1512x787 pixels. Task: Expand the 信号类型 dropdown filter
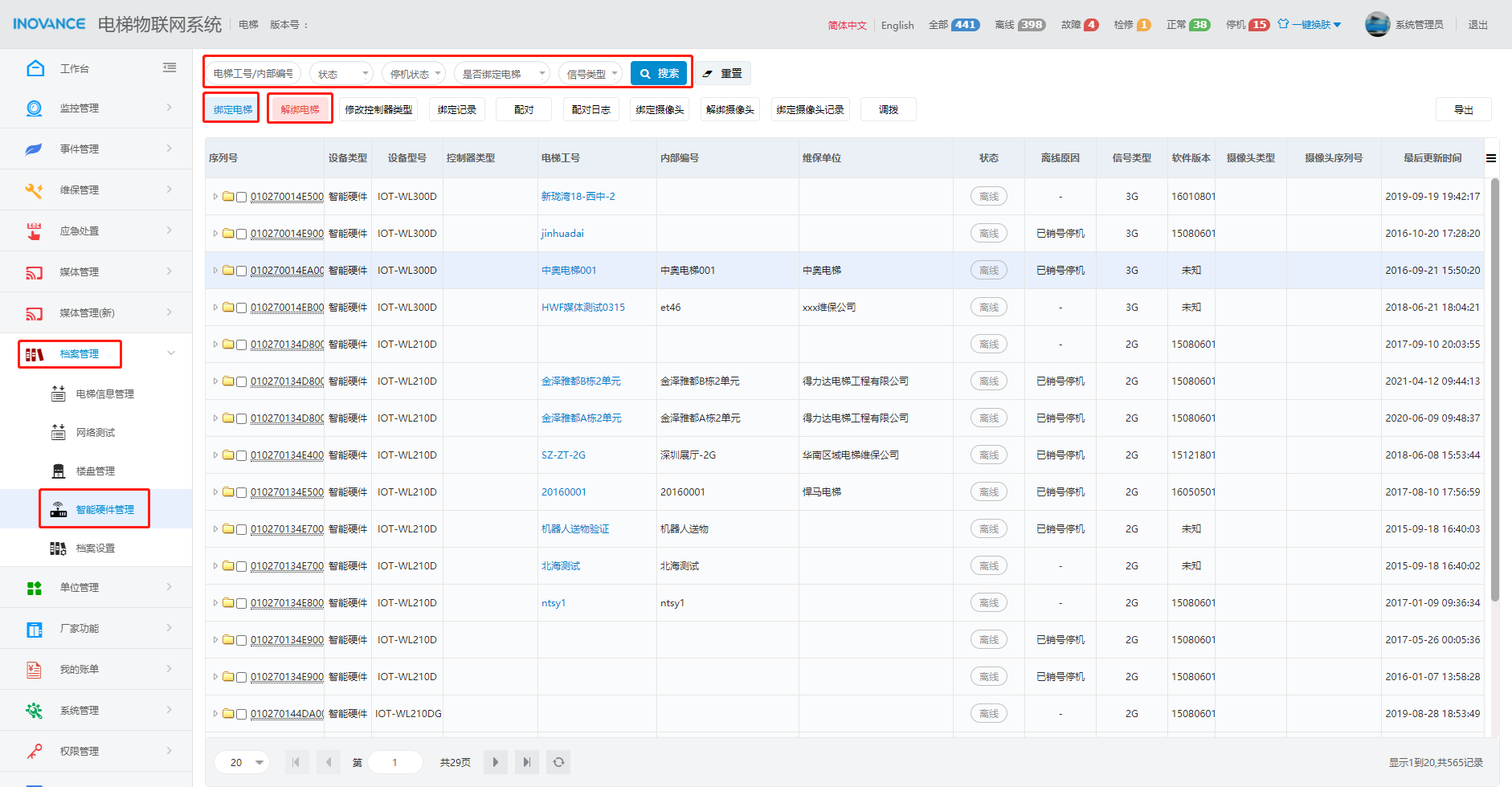(590, 74)
